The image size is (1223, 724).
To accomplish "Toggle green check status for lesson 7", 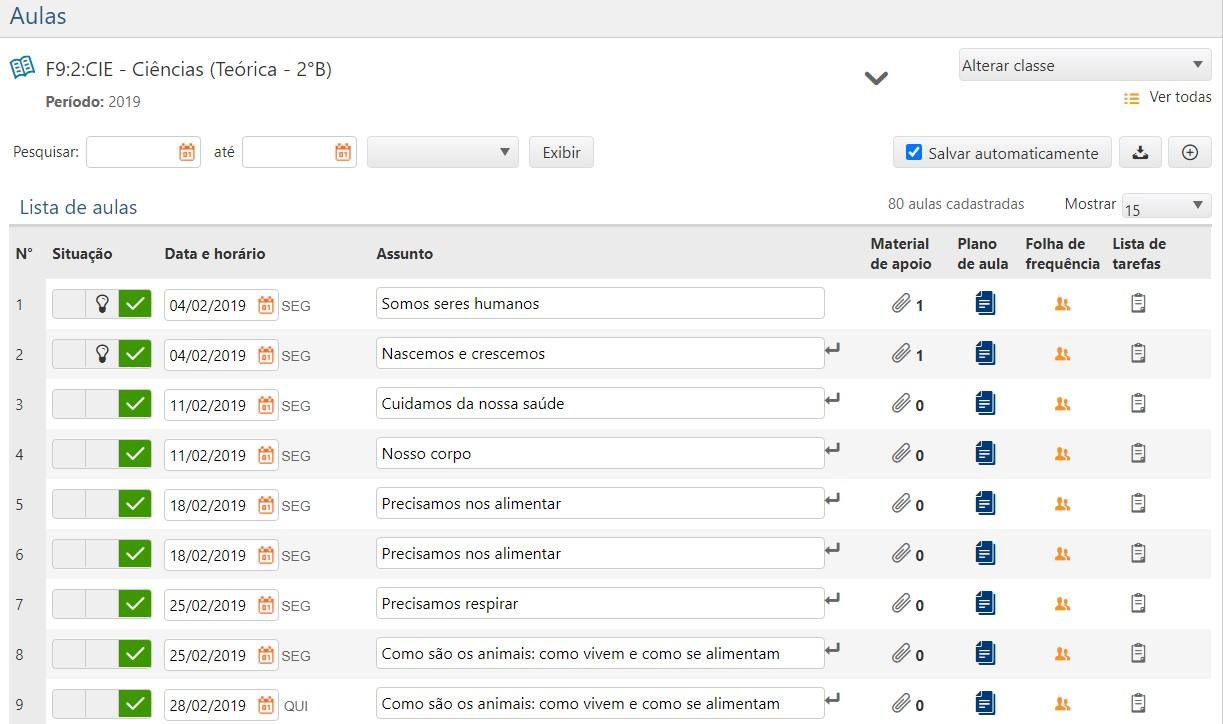I will pyautogui.click(x=135, y=604).
